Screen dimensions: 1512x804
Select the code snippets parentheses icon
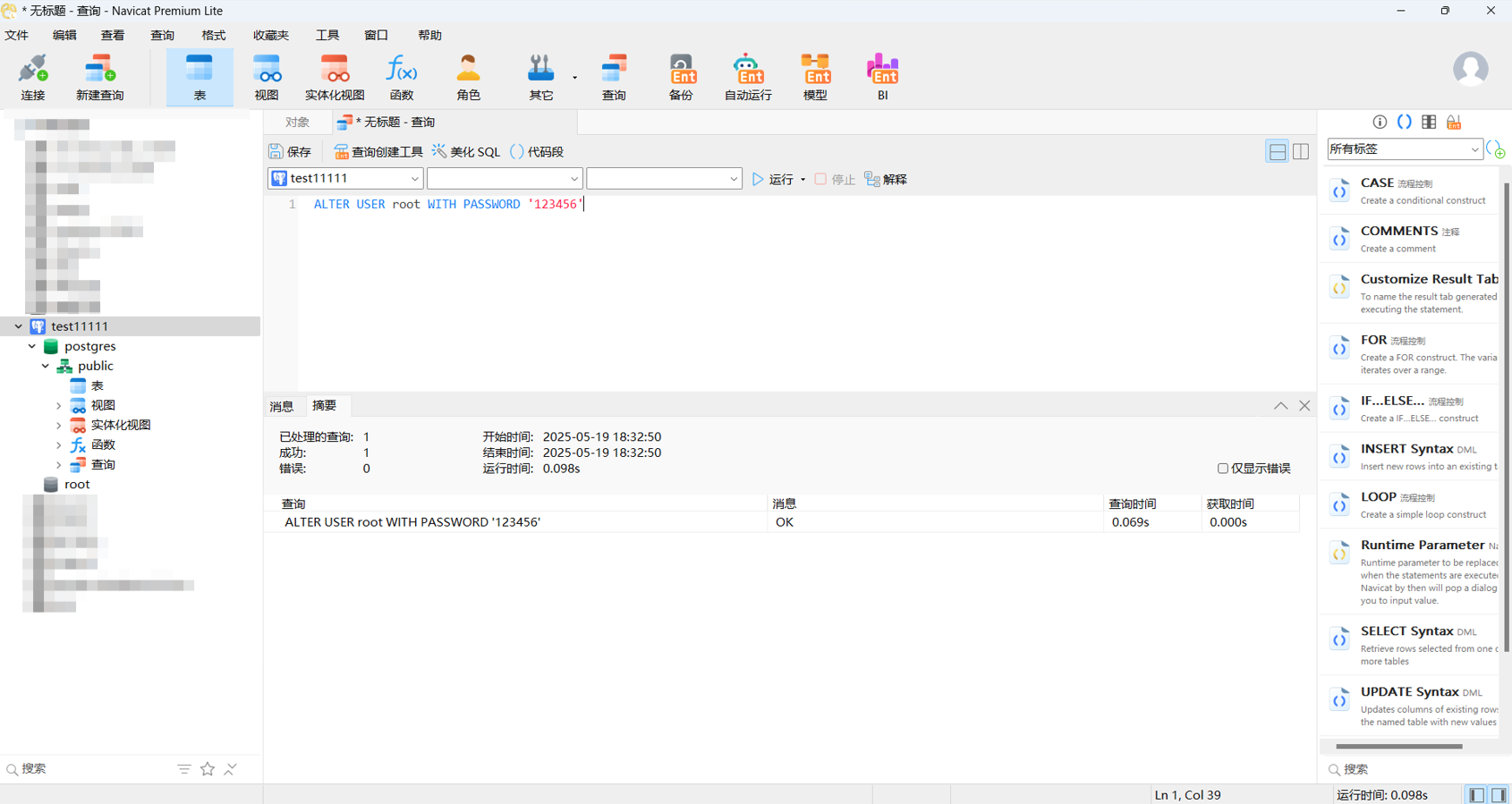click(1405, 122)
